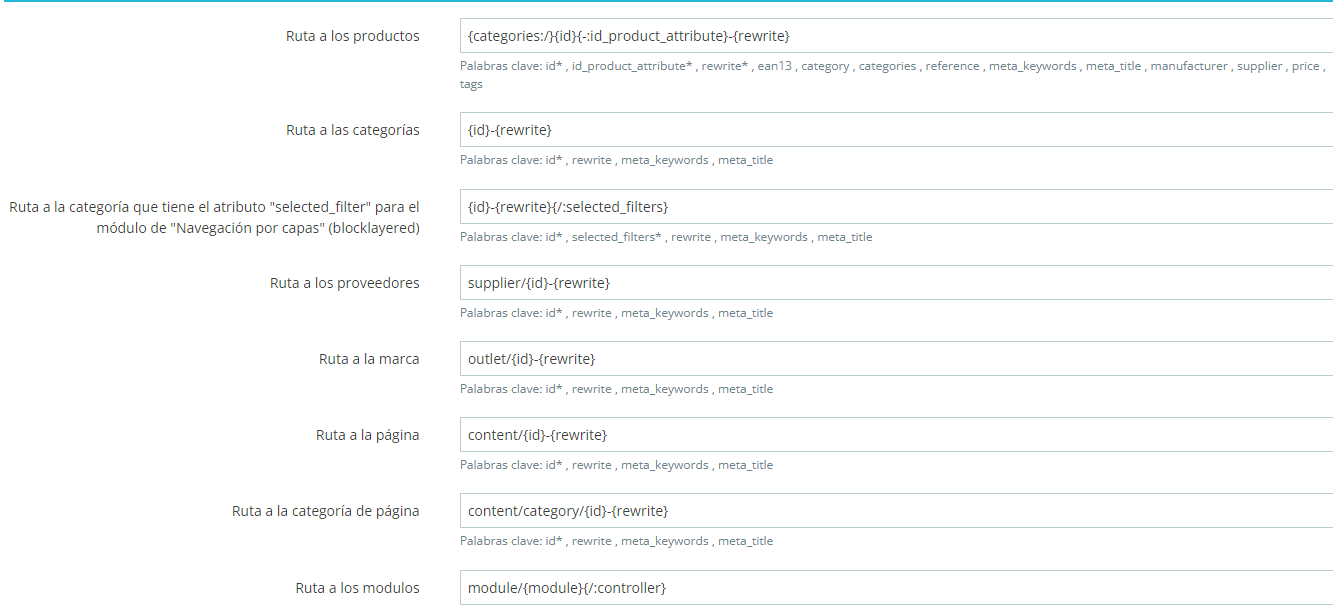Click keywords hint below 'Ruta a la marca' field

(616, 389)
